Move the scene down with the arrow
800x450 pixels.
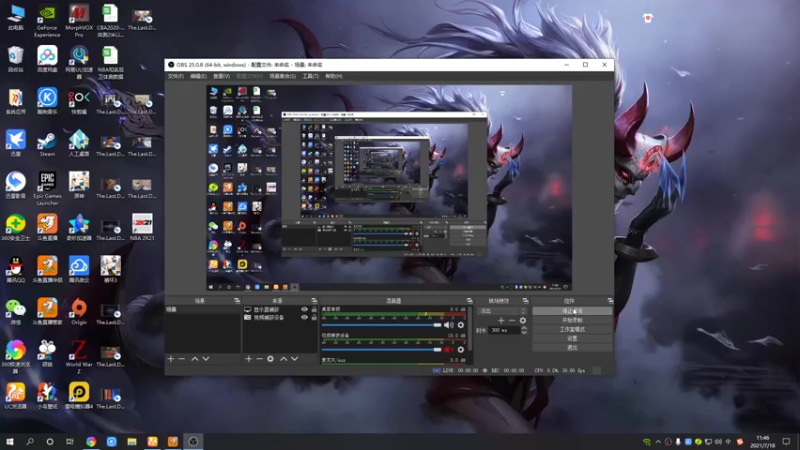click(206, 359)
